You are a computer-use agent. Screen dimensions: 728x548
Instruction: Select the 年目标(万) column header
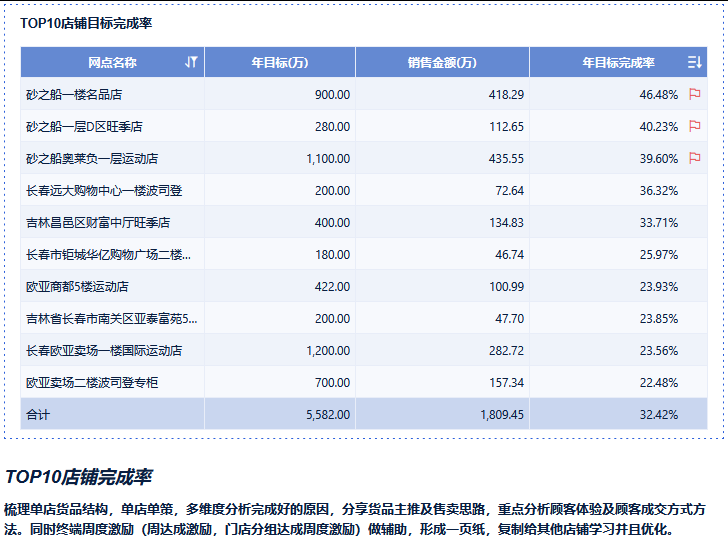[x=280, y=62]
